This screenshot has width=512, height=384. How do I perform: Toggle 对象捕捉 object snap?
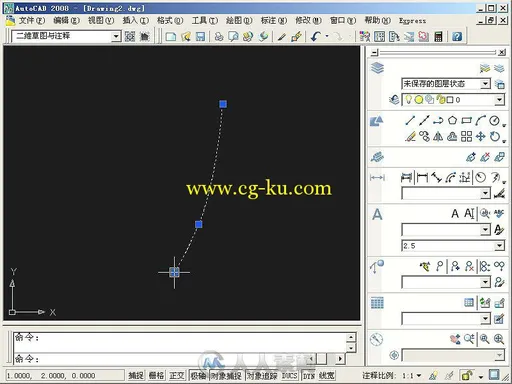tap(226, 375)
